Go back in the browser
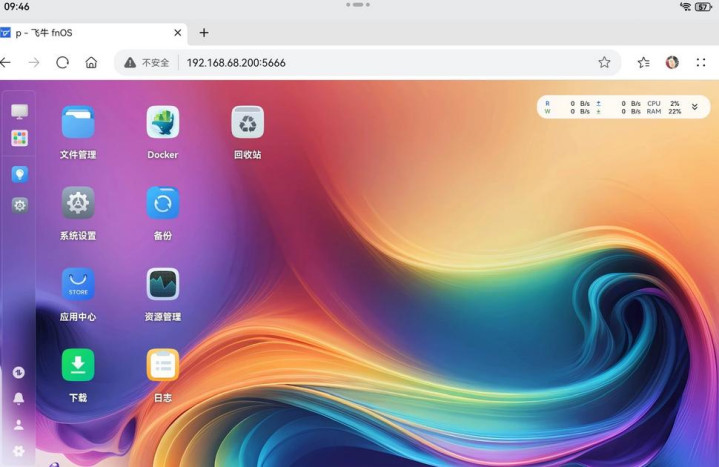The width and height of the screenshot is (719, 467). [6, 62]
